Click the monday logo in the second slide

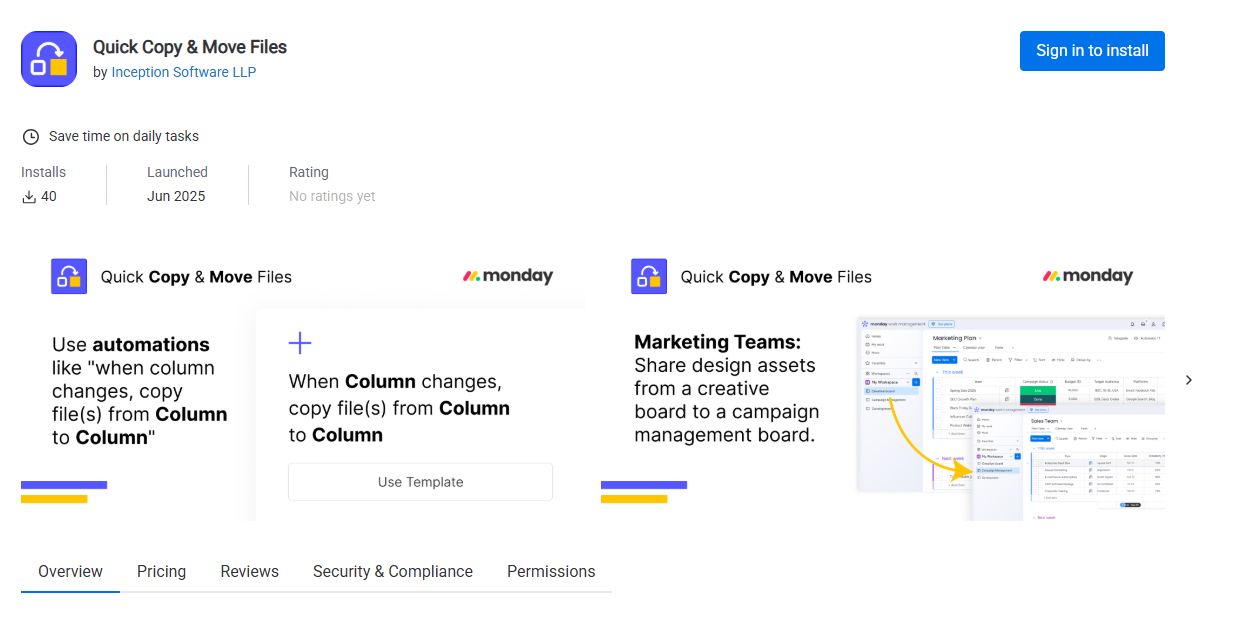pos(1088,276)
